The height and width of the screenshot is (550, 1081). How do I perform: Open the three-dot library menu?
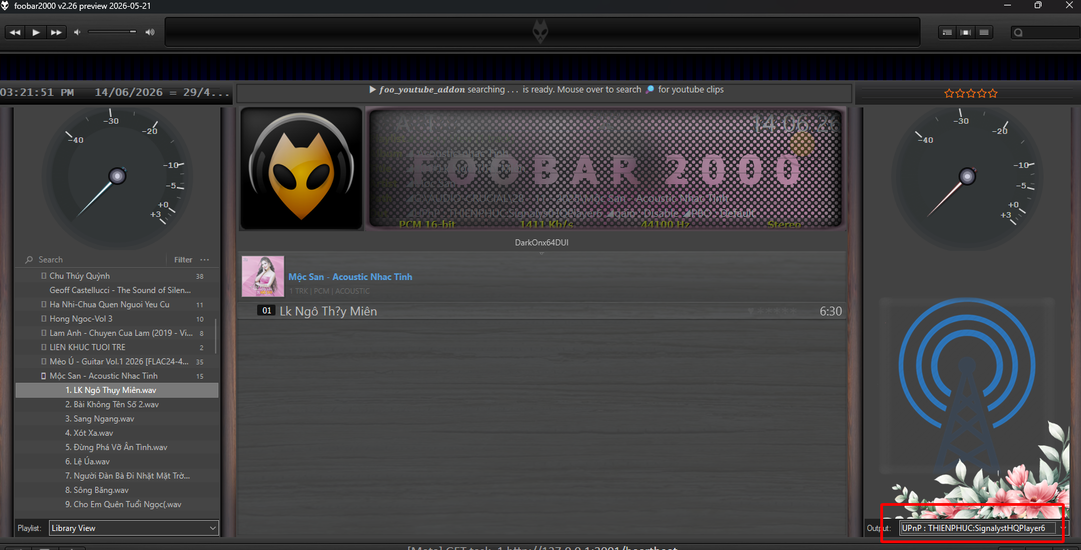205,260
